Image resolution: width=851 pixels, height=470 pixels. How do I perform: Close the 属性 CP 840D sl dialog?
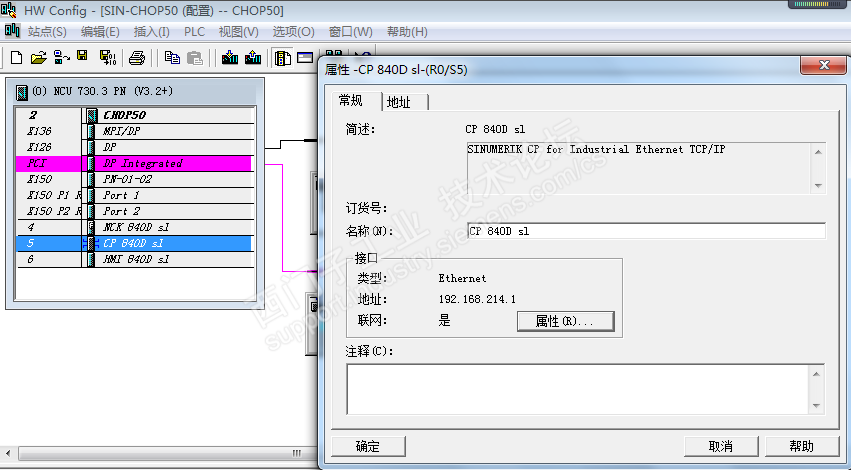[x=823, y=65]
